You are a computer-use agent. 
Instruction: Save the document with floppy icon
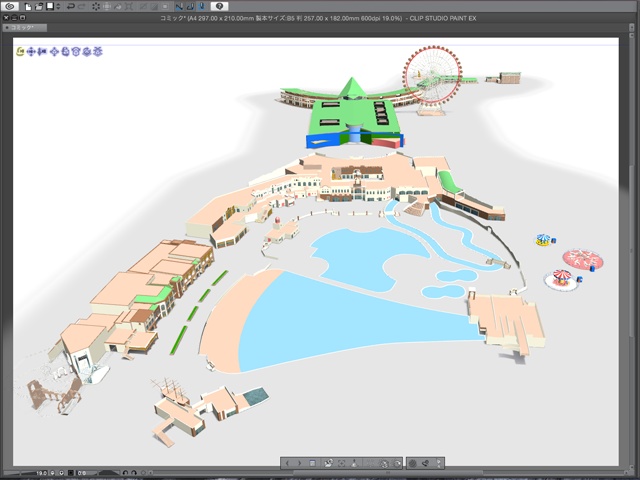pyautogui.click(x=50, y=6)
